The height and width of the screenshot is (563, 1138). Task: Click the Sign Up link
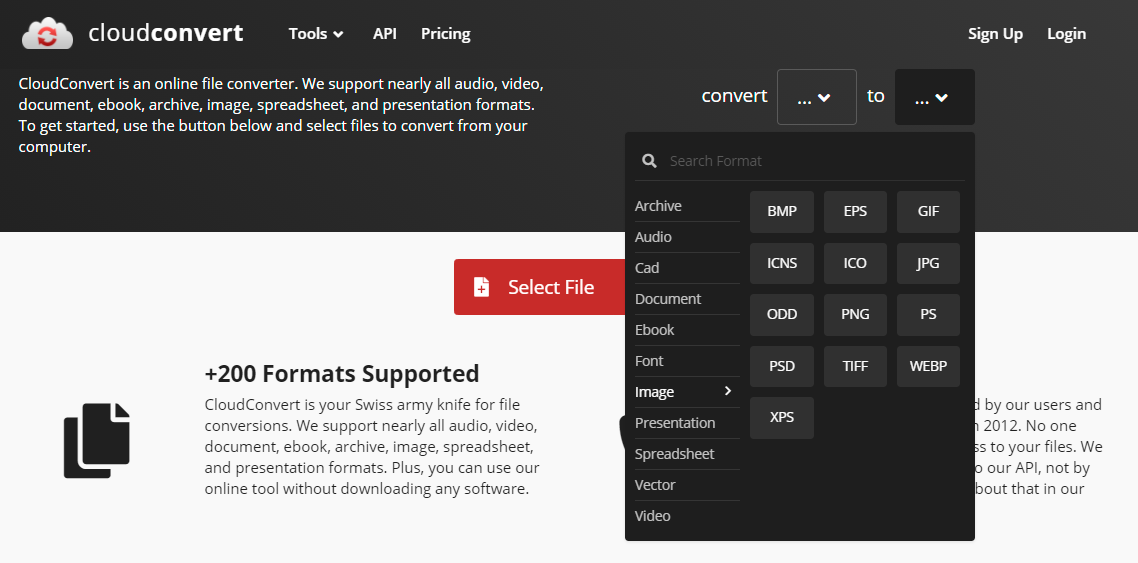click(x=995, y=34)
